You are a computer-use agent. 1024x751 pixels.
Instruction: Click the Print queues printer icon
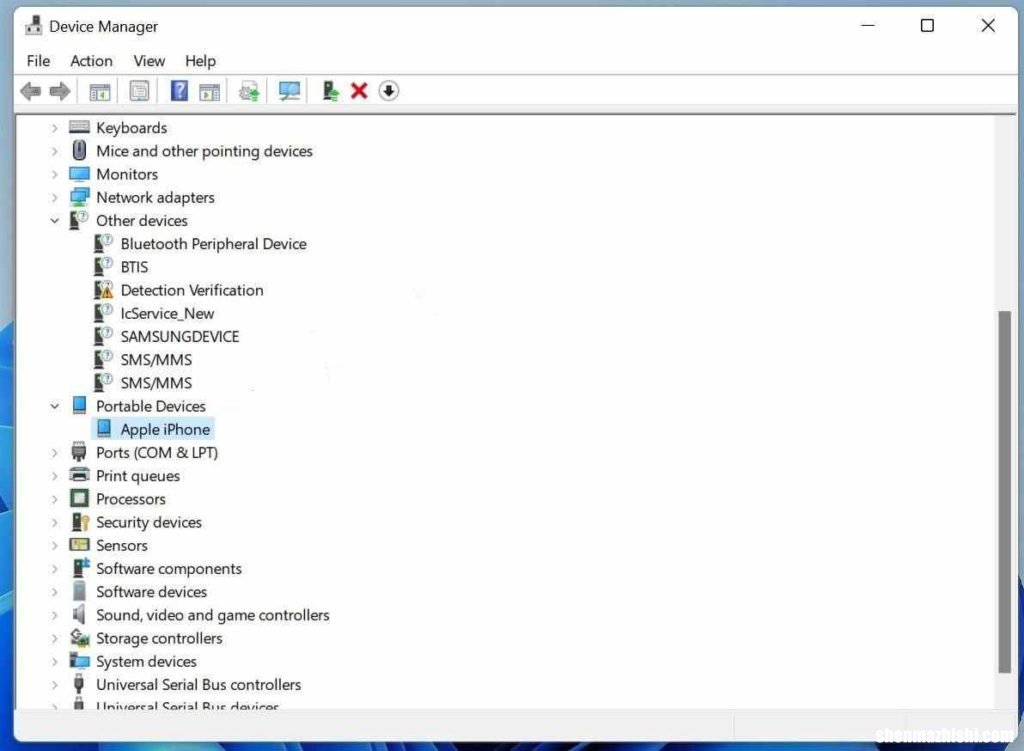79,475
